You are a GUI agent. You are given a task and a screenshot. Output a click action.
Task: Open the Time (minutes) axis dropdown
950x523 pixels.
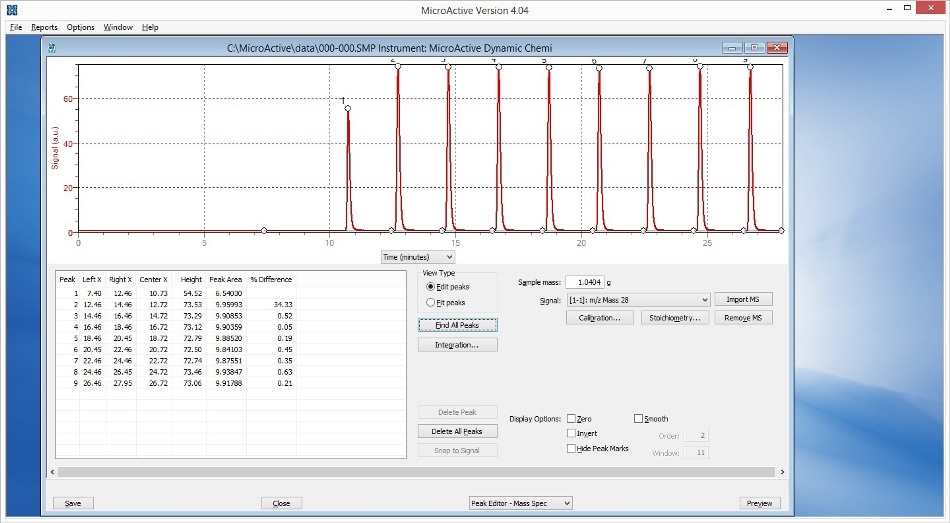tap(418, 257)
